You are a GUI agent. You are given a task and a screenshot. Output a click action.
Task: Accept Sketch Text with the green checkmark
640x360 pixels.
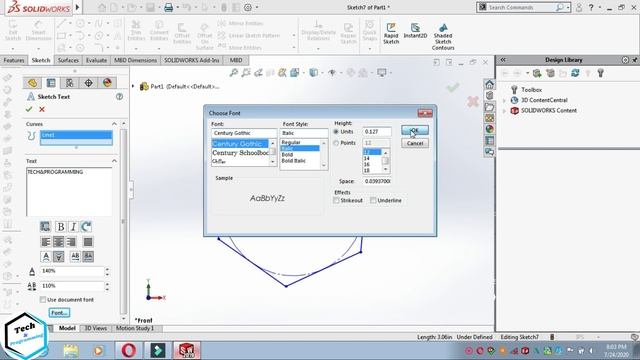click(29, 109)
